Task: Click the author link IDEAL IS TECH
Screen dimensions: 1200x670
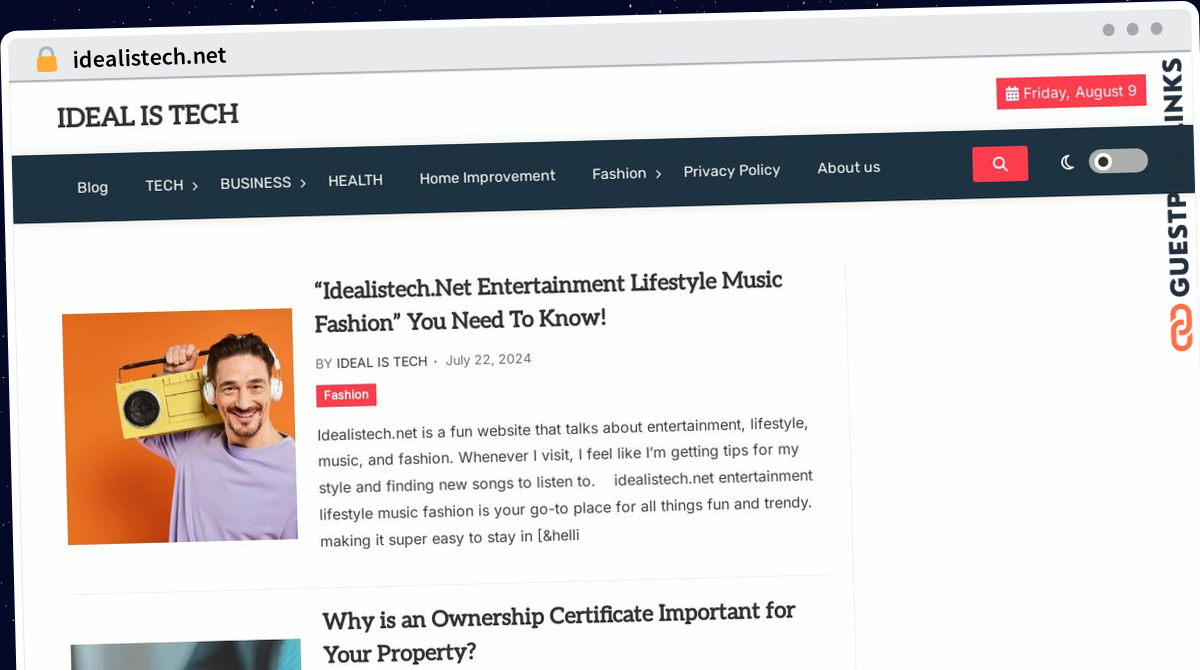Action: (381, 362)
